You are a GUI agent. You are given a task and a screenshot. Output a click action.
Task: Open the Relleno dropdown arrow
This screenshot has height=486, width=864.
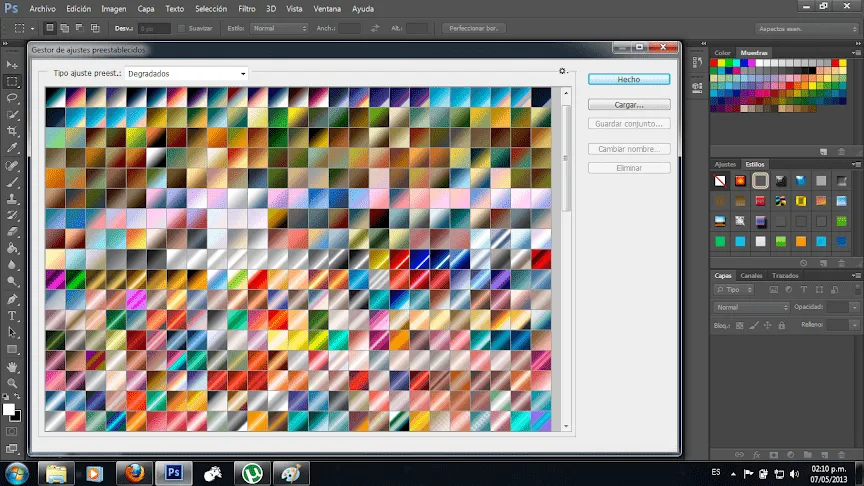[x=854, y=325]
